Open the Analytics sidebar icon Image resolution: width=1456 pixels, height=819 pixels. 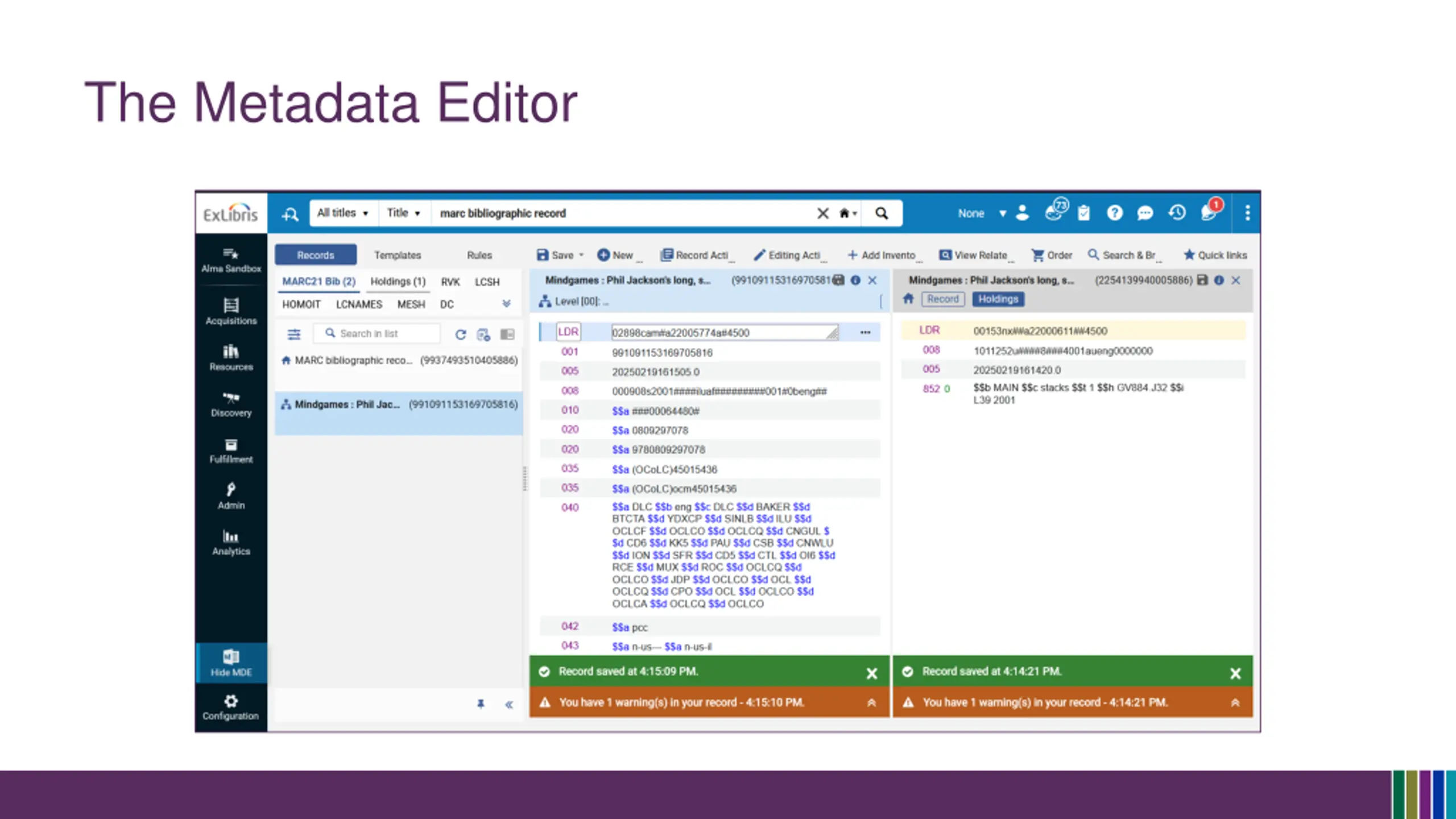pyautogui.click(x=231, y=542)
